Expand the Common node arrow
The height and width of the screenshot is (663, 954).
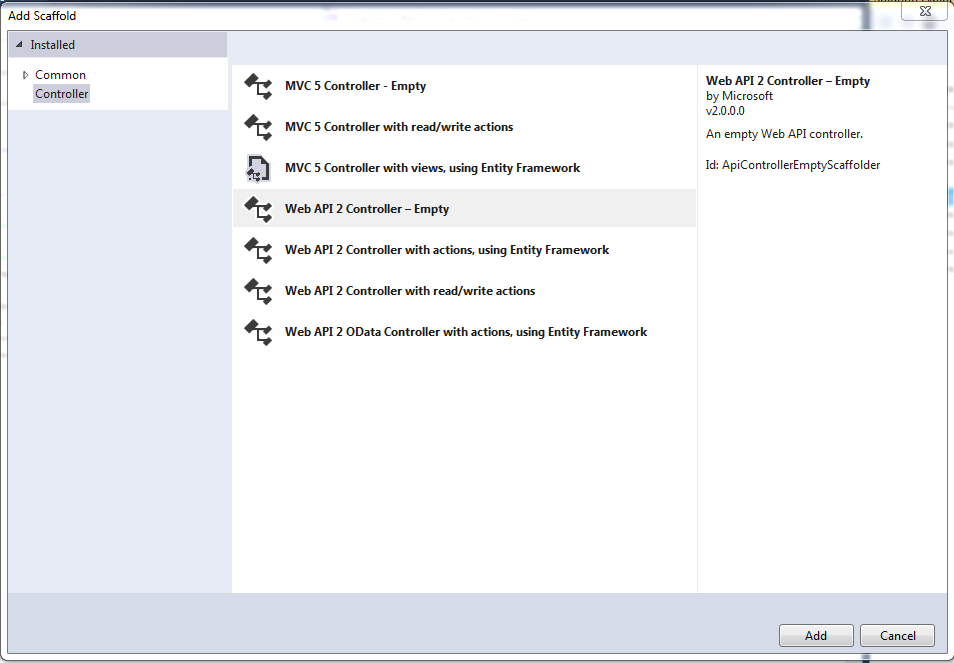(x=26, y=75)
